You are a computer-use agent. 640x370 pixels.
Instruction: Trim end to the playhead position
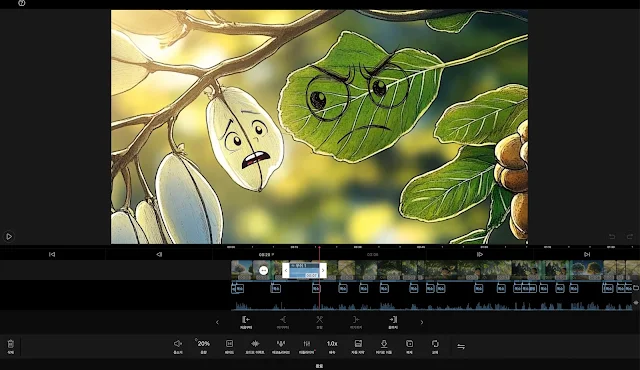pos(356,322)
